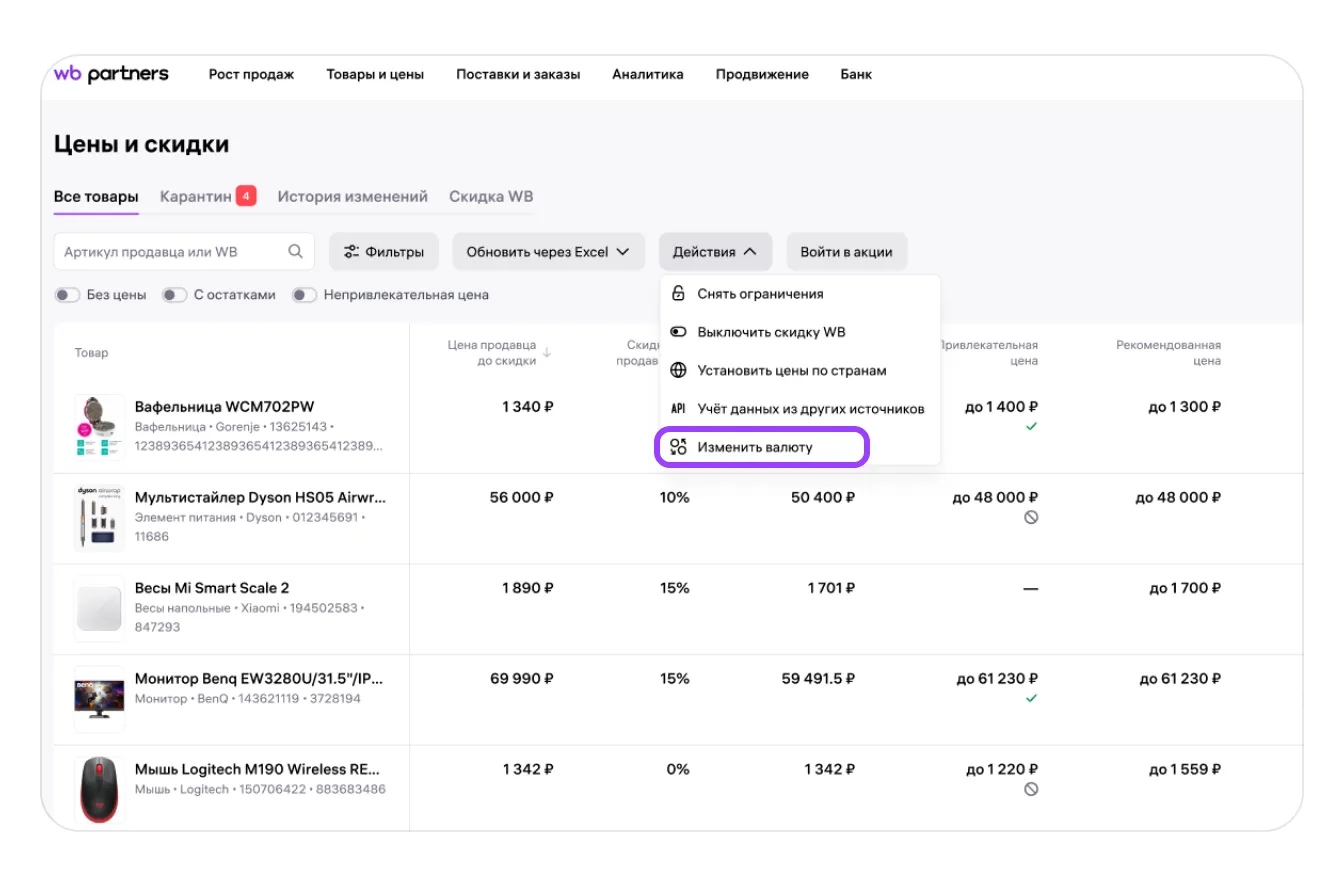Click the globe icon for country prices
The height and width of the screenshot is (886, 1344).
[x=678, y=371]
